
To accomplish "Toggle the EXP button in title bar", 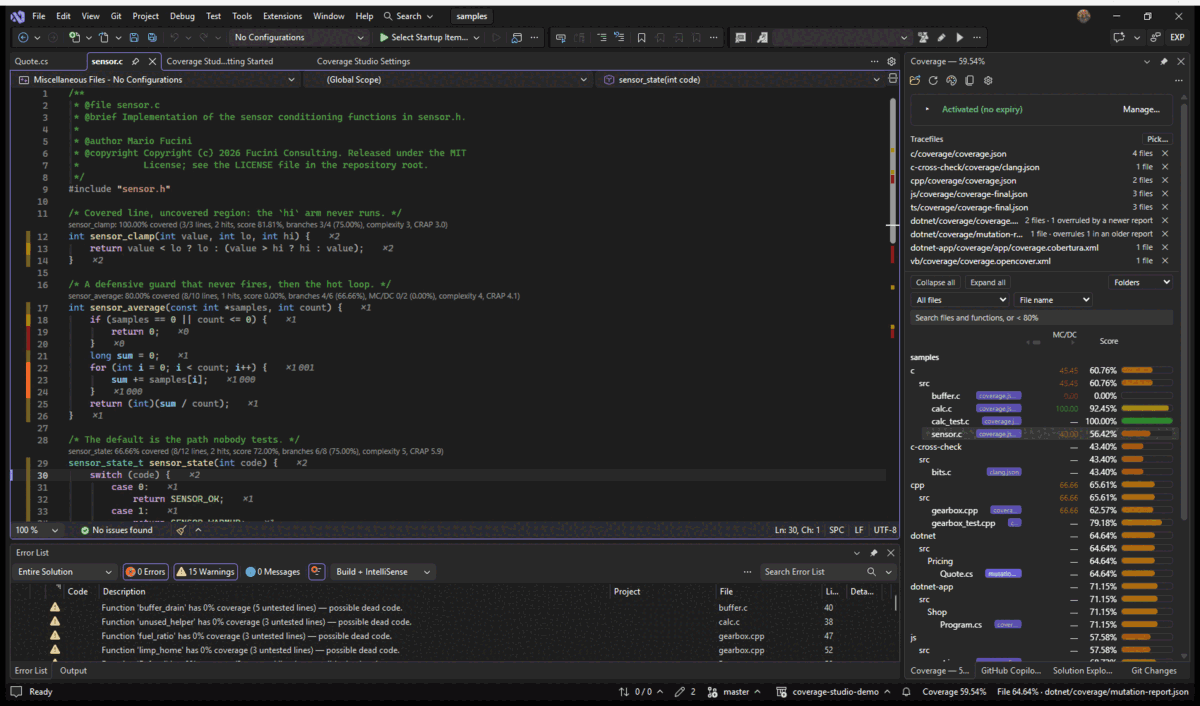I will 1177,37.
